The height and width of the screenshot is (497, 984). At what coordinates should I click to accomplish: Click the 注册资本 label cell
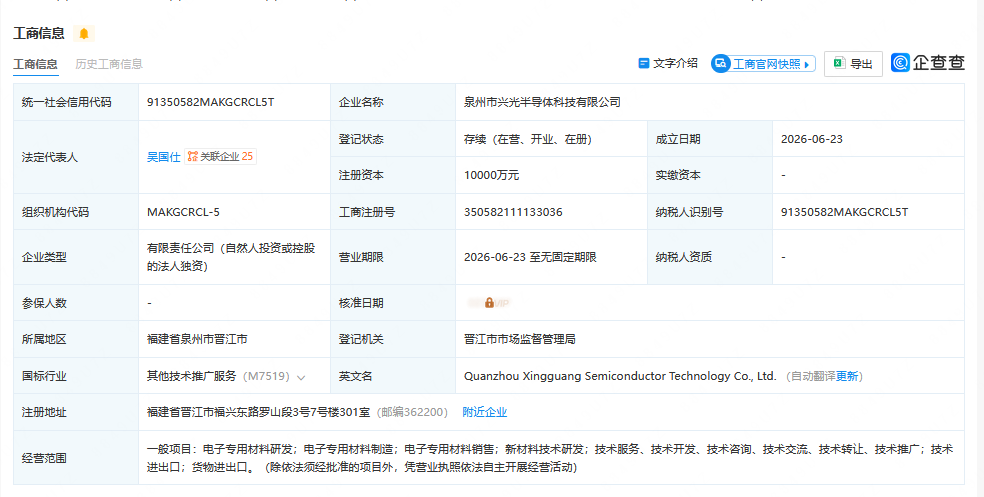click(393, 175)
